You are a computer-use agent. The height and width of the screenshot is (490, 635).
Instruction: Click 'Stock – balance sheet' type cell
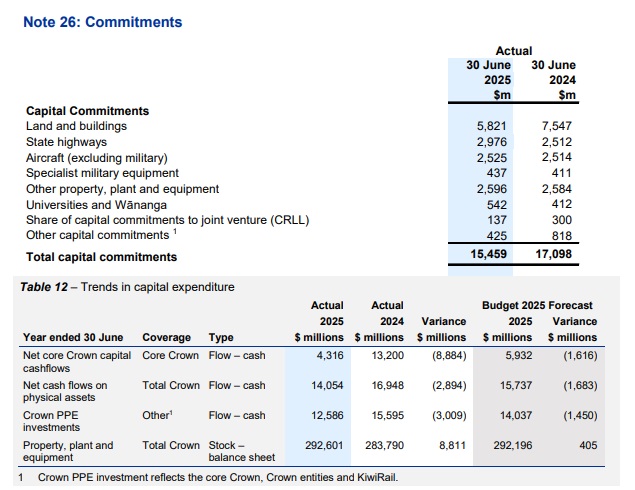coord(242,451)
